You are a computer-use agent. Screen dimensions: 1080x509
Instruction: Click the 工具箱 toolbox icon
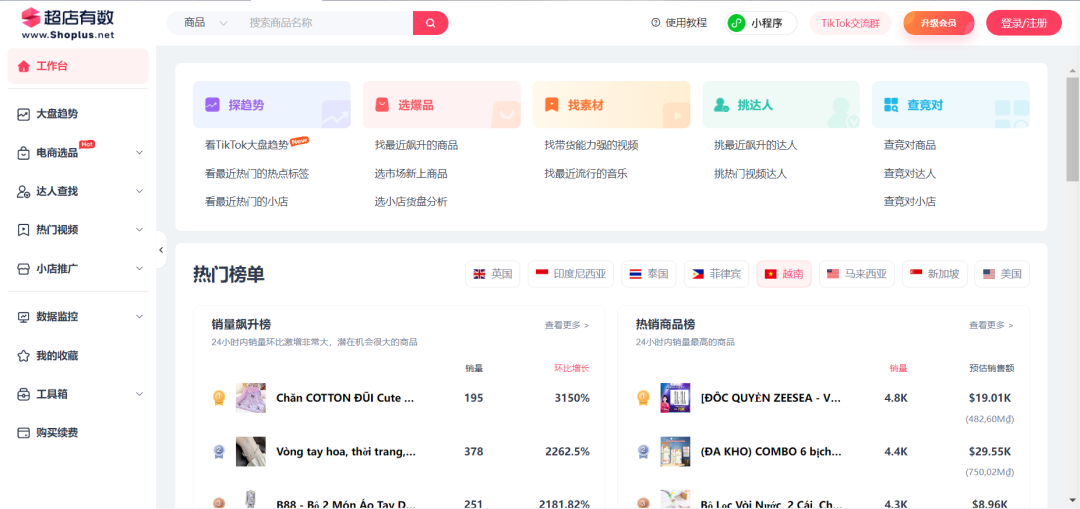(x=24, y=395)
